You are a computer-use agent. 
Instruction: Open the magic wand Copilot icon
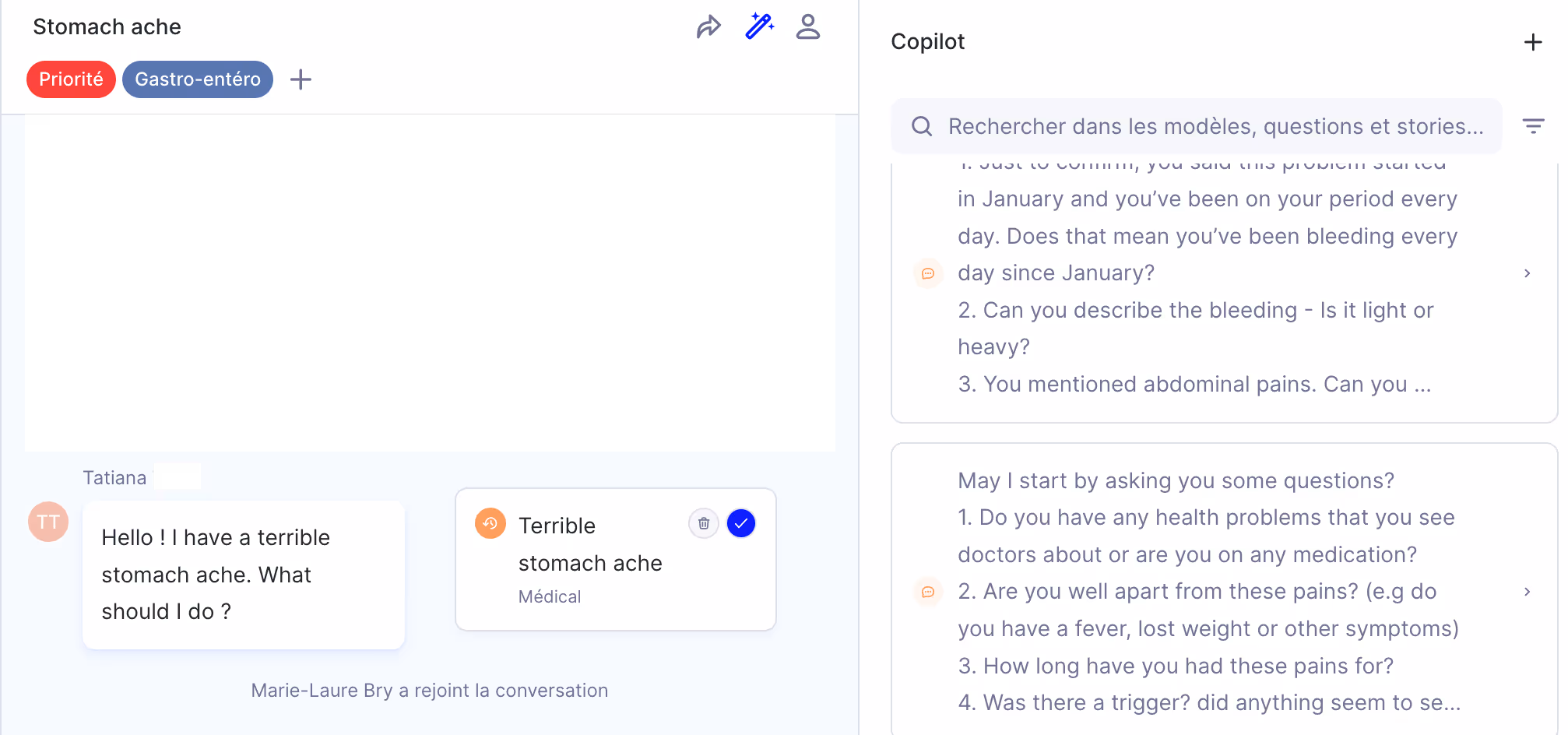pyautogui.click(x=759, y=26)
